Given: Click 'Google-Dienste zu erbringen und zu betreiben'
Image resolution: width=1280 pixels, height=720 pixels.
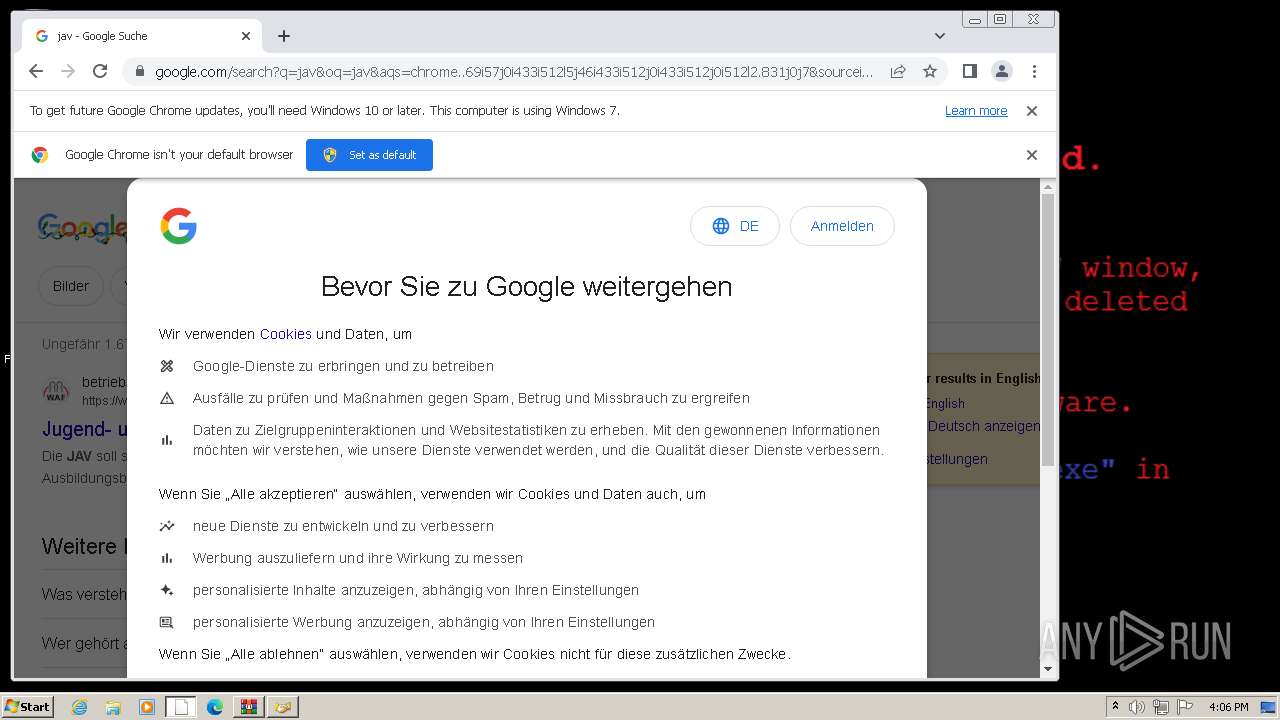Looking at the screenshot, I should (x=343, y=366).
